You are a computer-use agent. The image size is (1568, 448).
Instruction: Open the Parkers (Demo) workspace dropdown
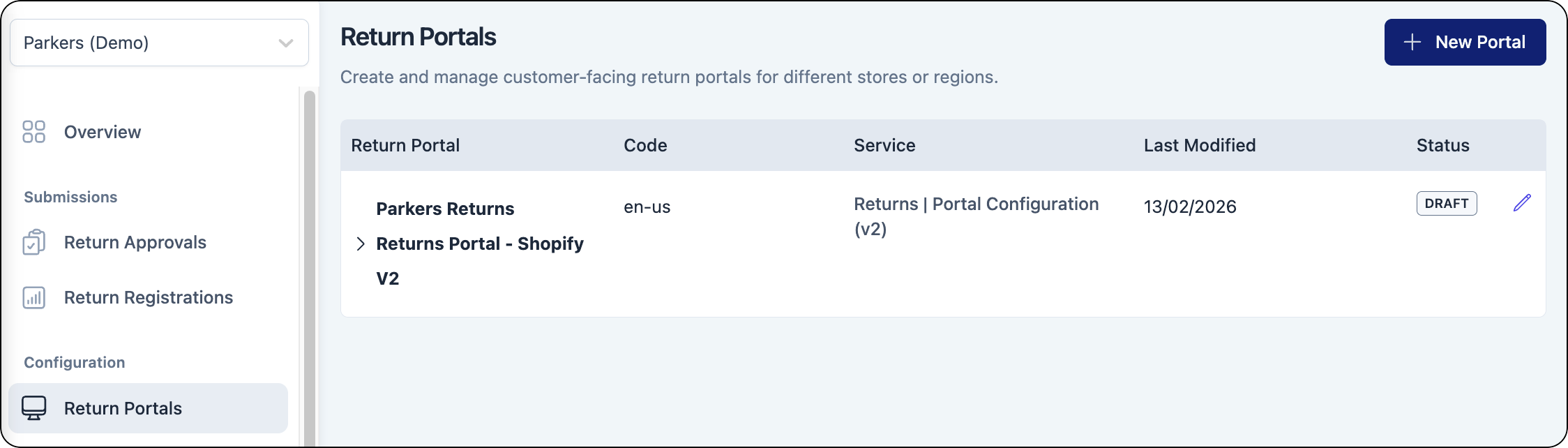(x=158, y=43)
